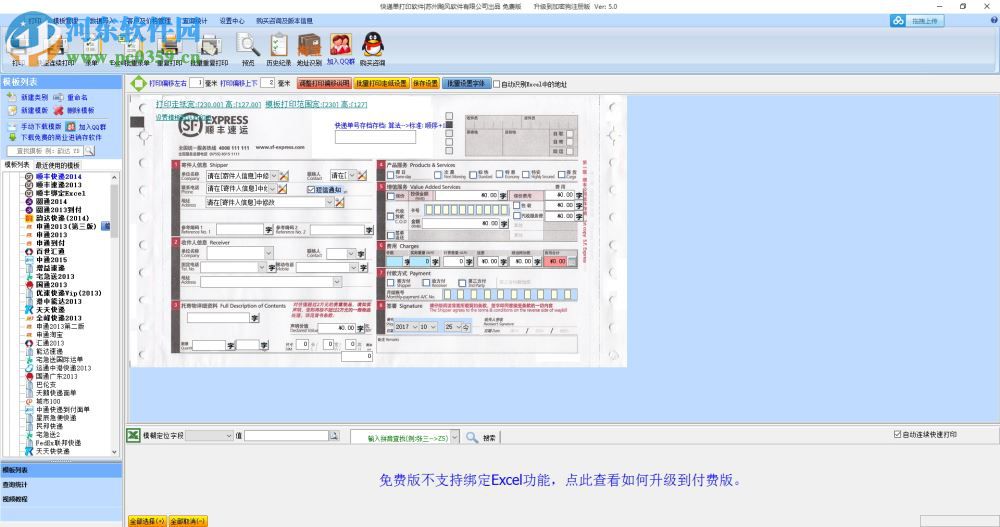
Task: Click the 加入QQ群 toolbar icon with two people
Action: point(341,46)
